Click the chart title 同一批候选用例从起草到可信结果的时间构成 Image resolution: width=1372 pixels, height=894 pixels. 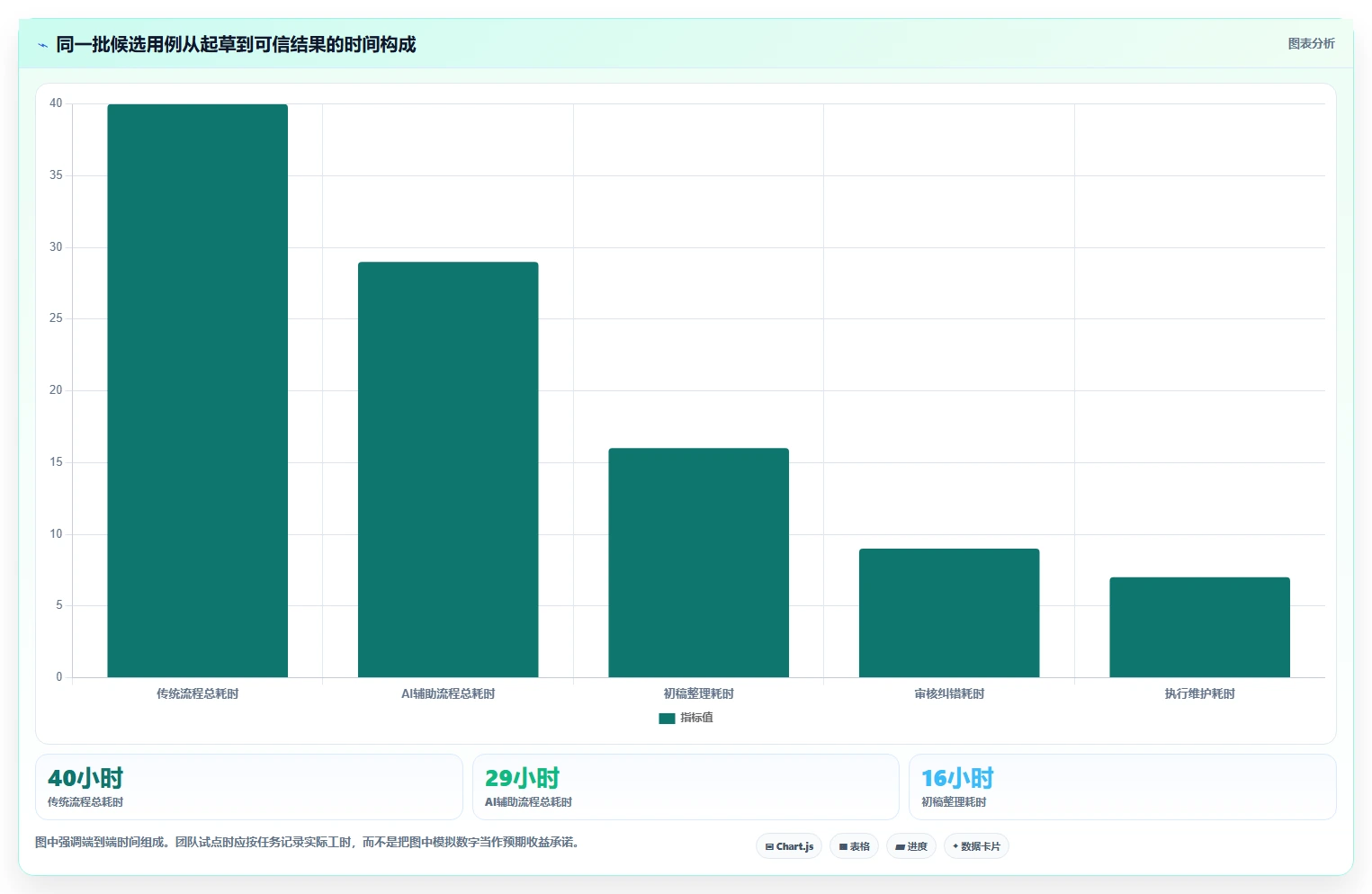coord(236,44)
